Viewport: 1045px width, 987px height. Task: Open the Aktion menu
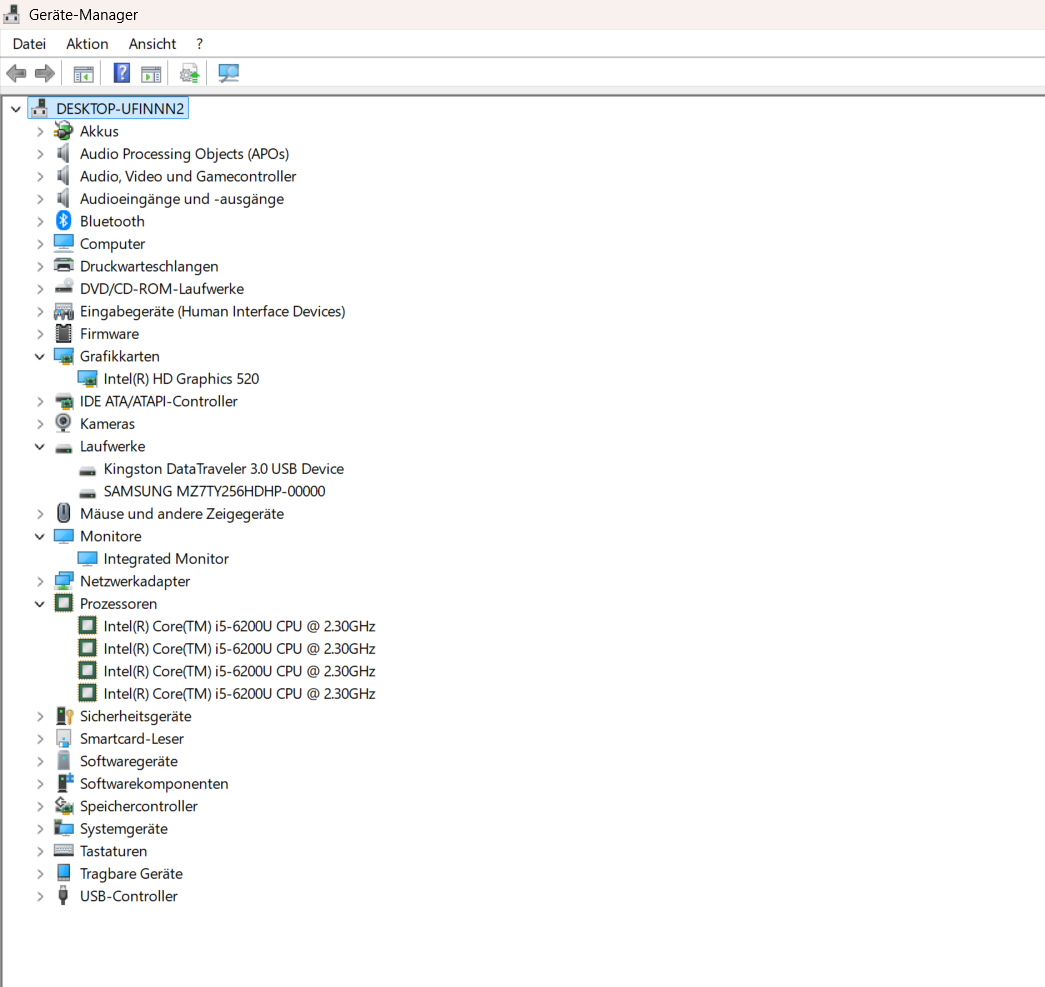pyautogui.click(x=87, y=44)
